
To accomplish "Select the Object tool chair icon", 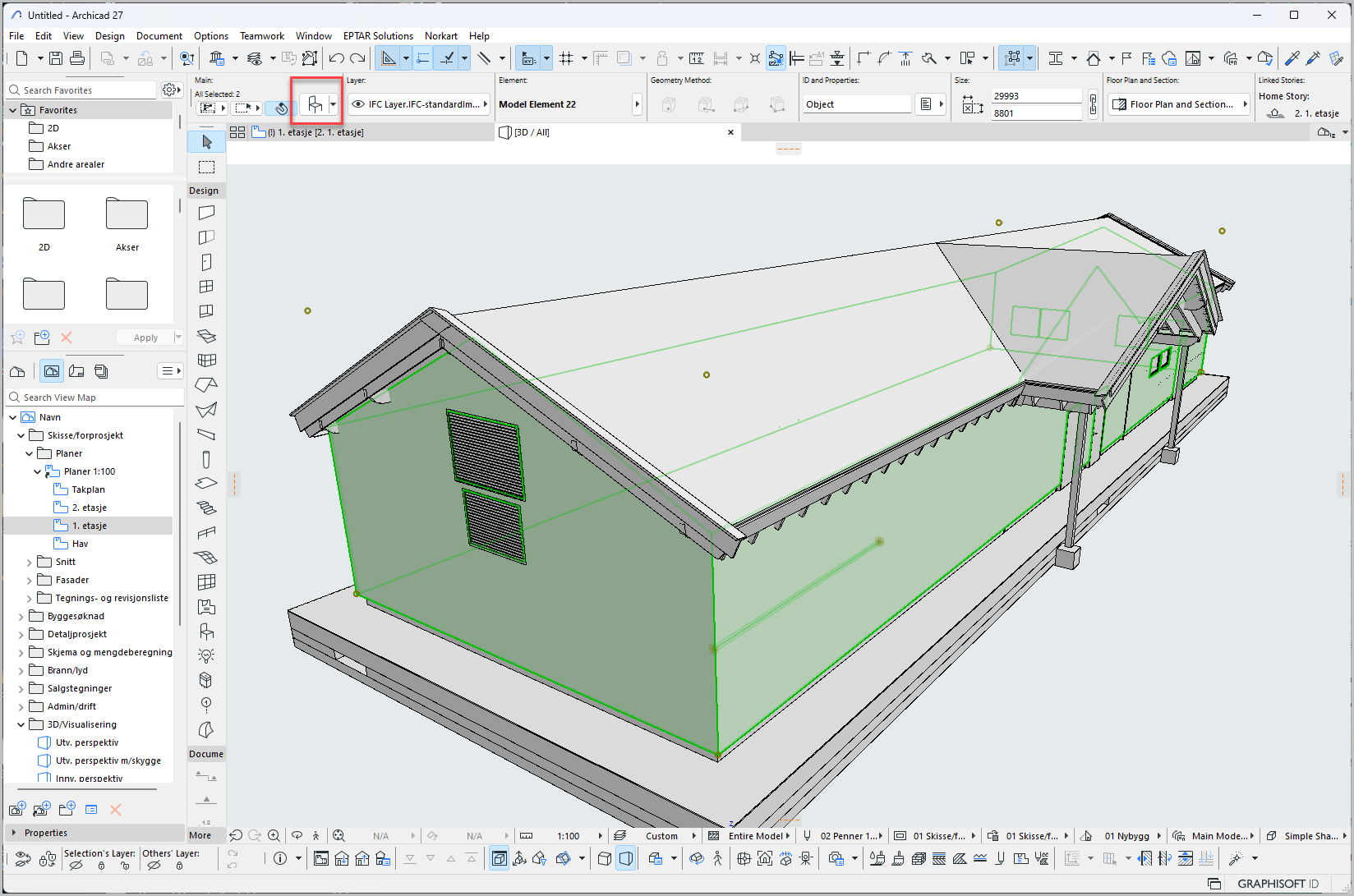I will 315,104.
